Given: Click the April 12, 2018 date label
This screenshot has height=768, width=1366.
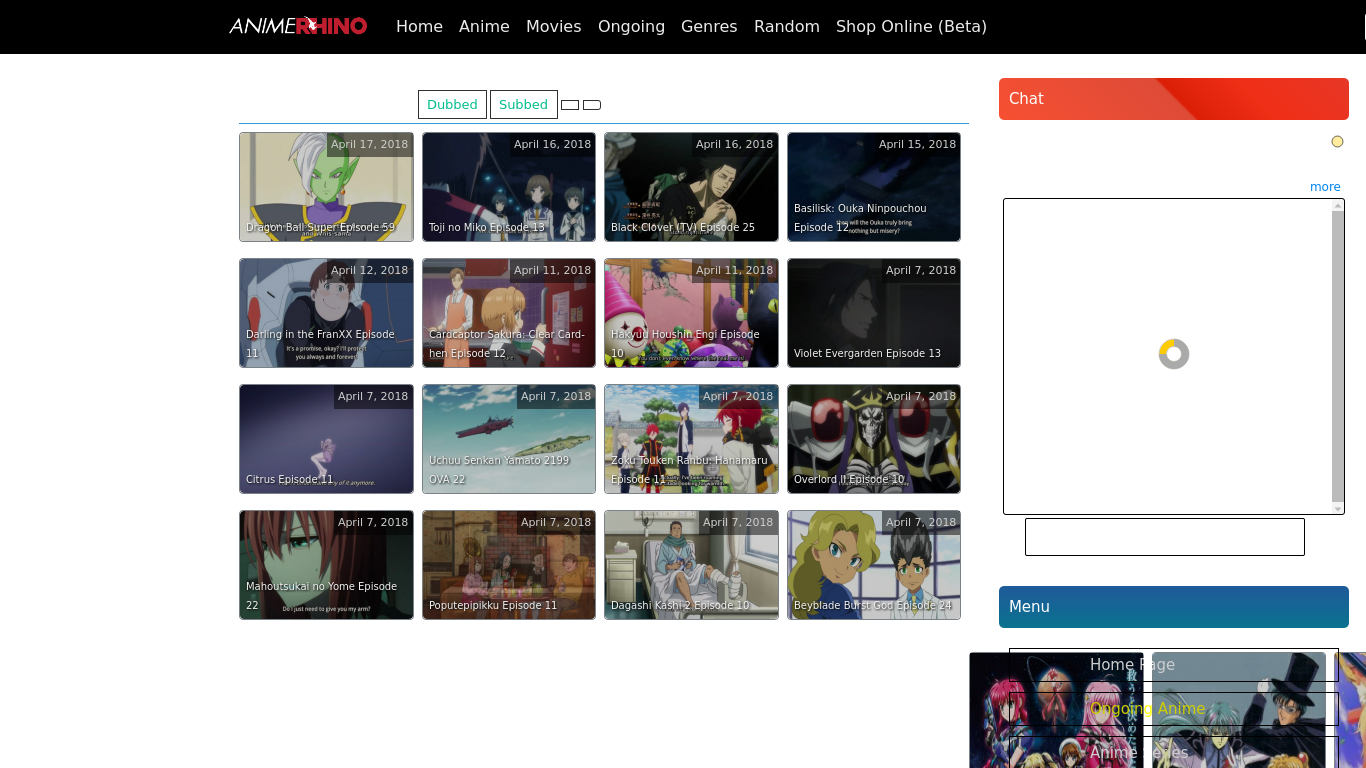Looking at the screenshot, I should coord(370,270).
